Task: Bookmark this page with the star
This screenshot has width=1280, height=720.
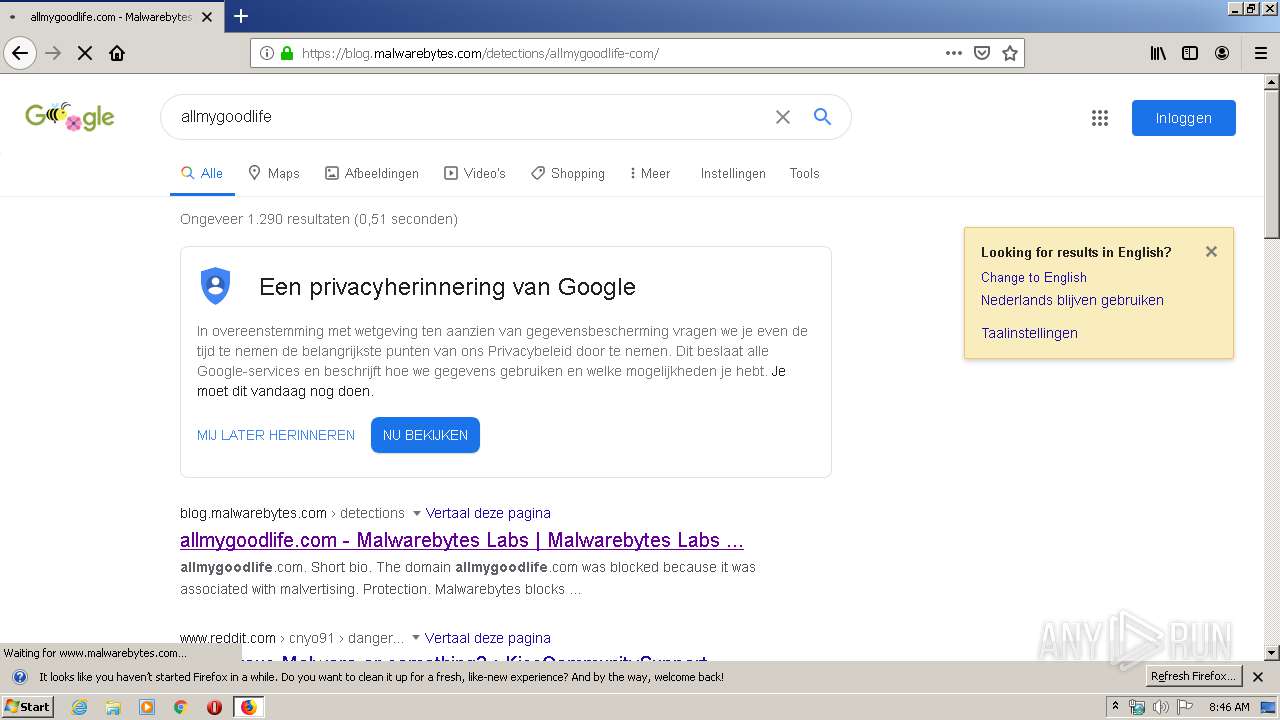Action: (1010, 53)
